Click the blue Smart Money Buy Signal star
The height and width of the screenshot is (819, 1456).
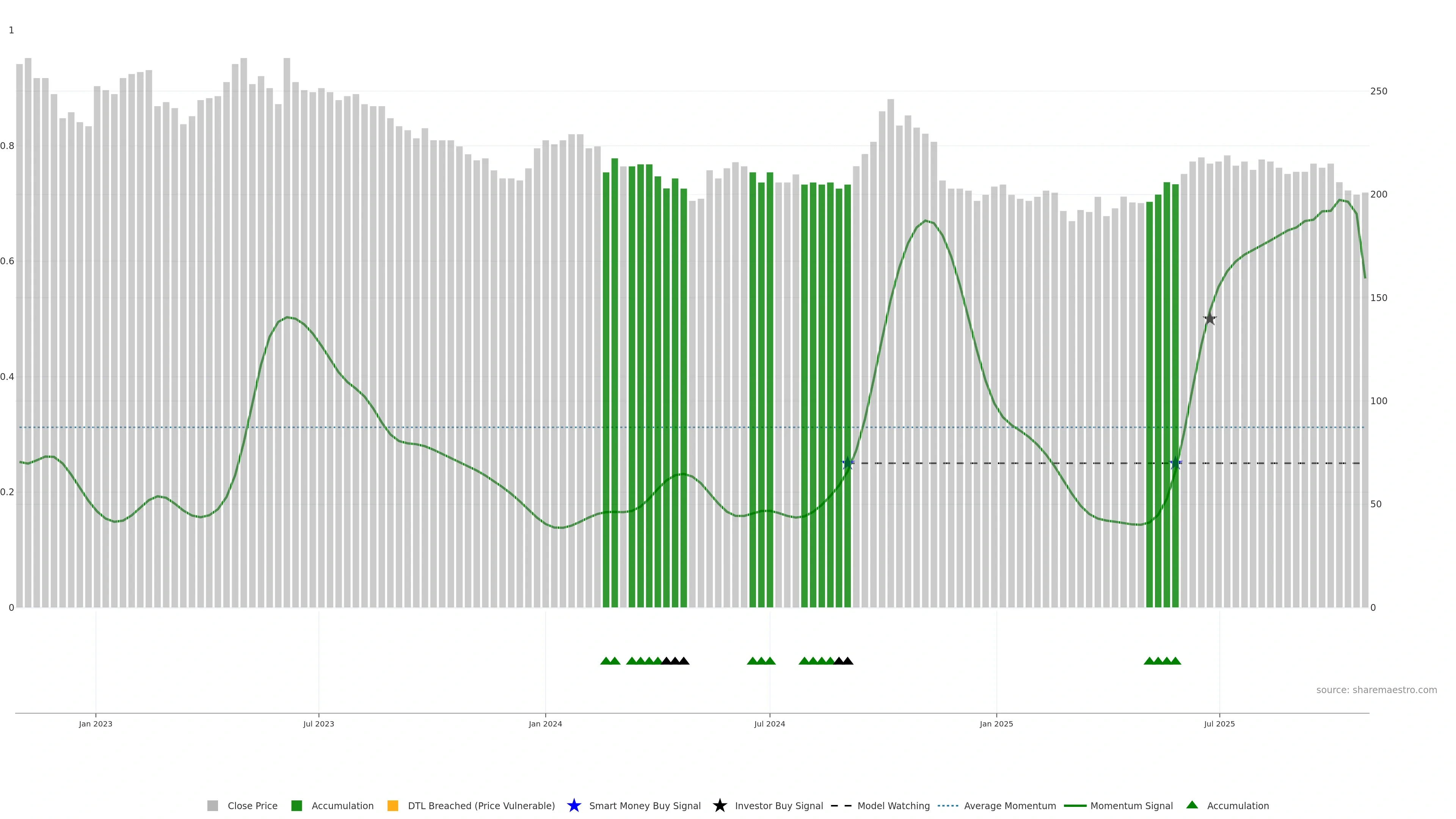coord(574,805)
